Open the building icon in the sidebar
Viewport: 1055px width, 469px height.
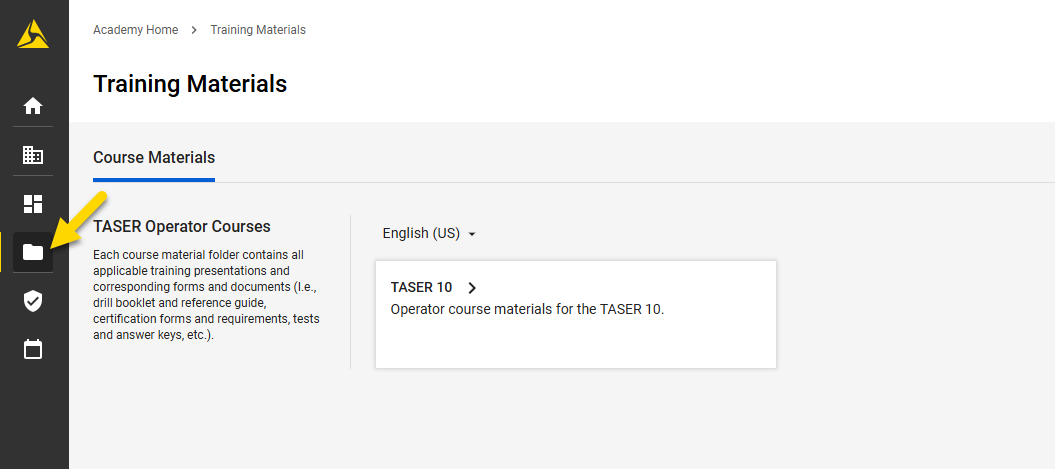[x=33, y=155]
